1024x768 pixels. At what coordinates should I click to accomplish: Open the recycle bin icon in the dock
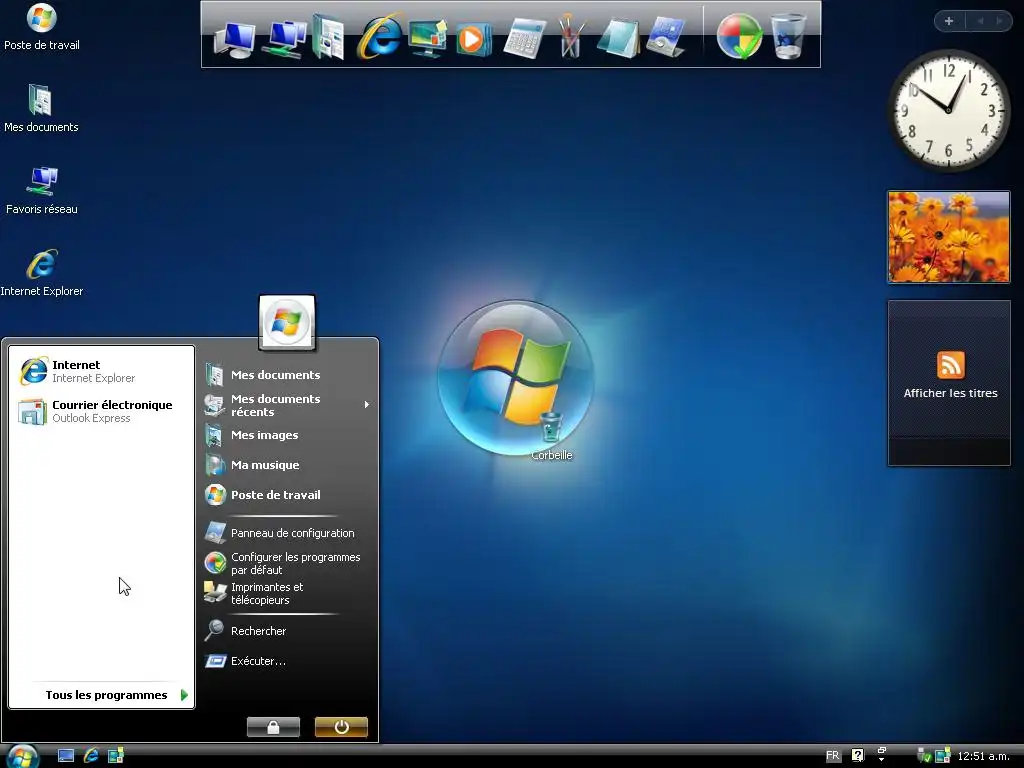[789, 37]
